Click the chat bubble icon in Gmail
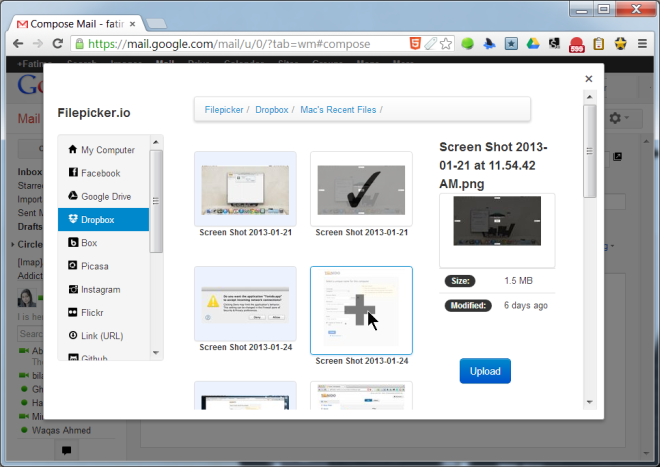 (x=67, y=450)
